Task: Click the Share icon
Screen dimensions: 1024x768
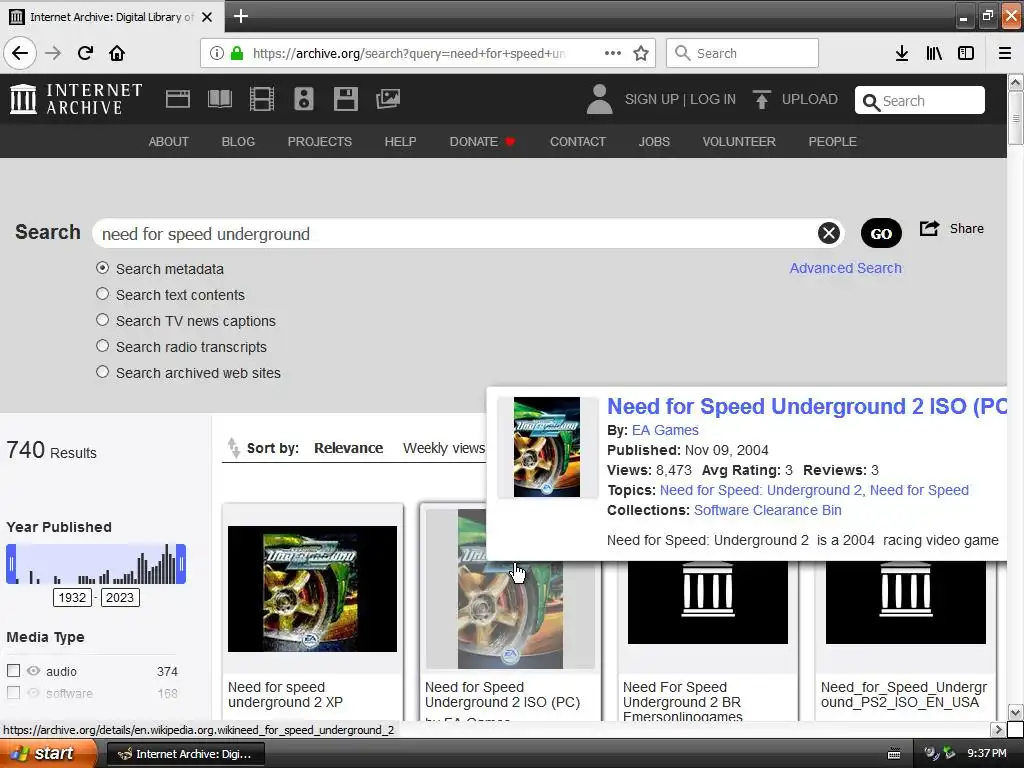Action: pyautogui.click(x=929, y=229)
